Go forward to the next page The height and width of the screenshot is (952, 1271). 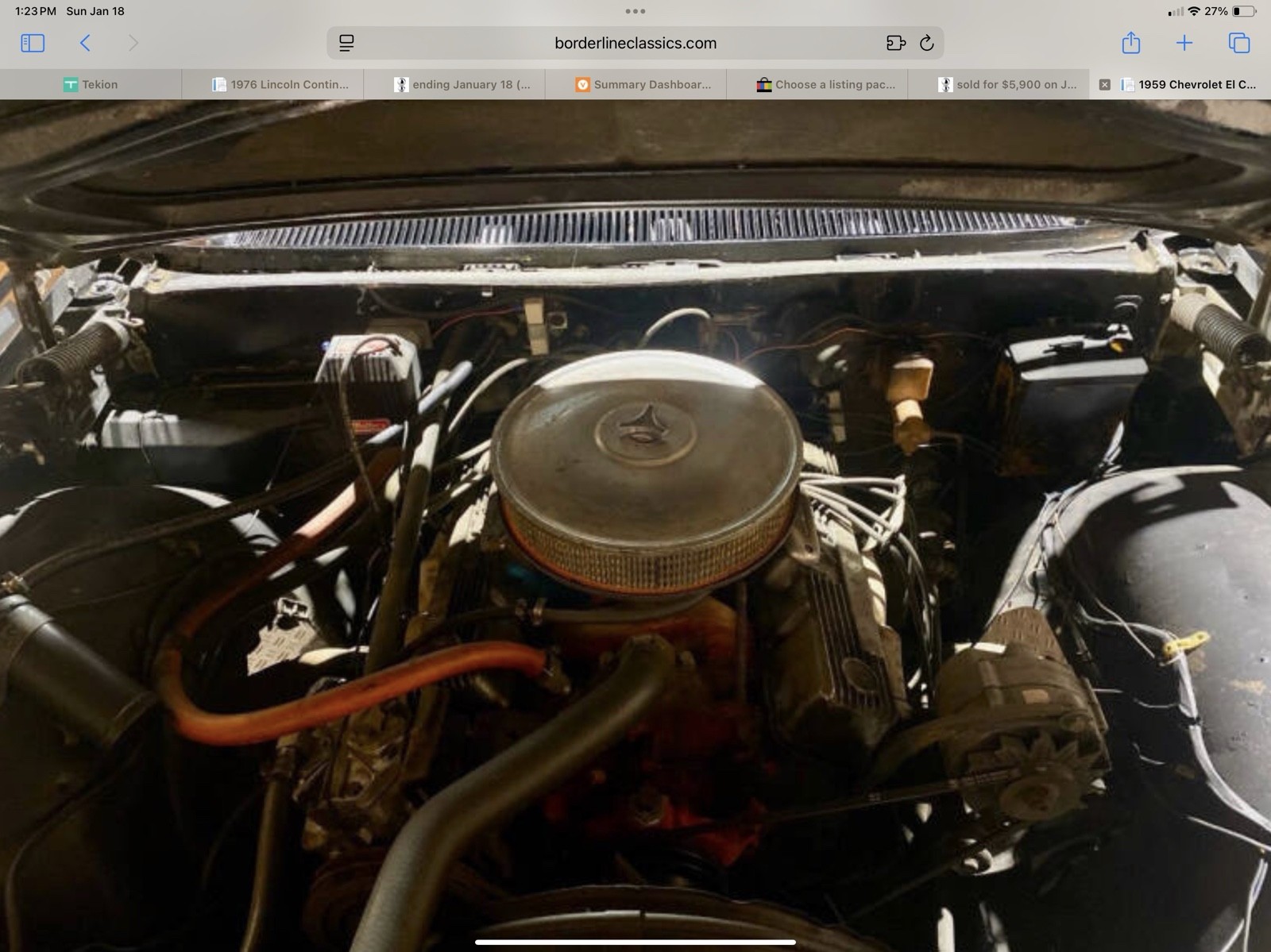pyautogui.click(x=133, y=43)
